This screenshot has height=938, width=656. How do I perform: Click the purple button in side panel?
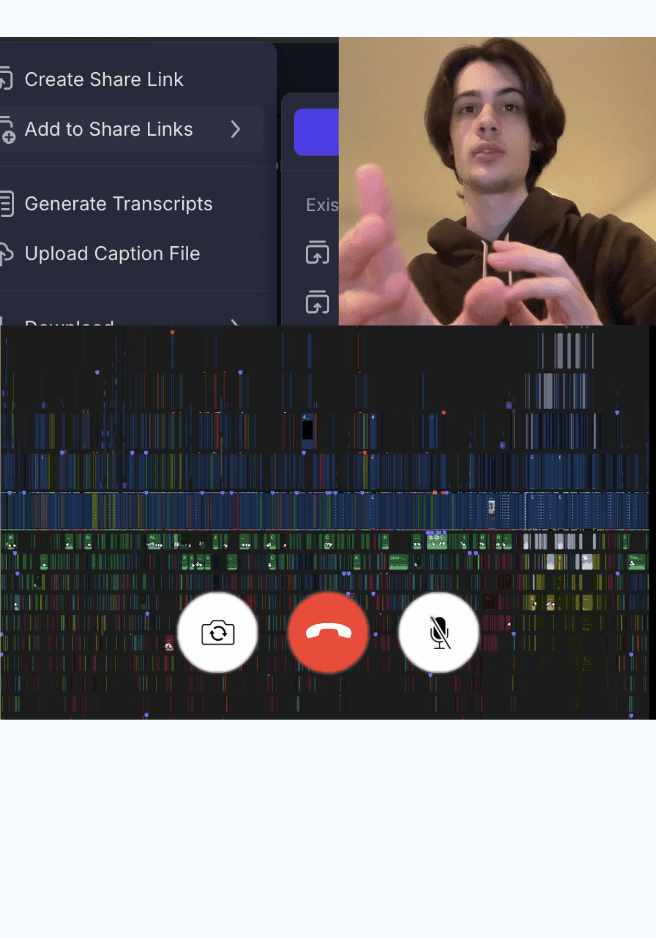pos(316,132)
